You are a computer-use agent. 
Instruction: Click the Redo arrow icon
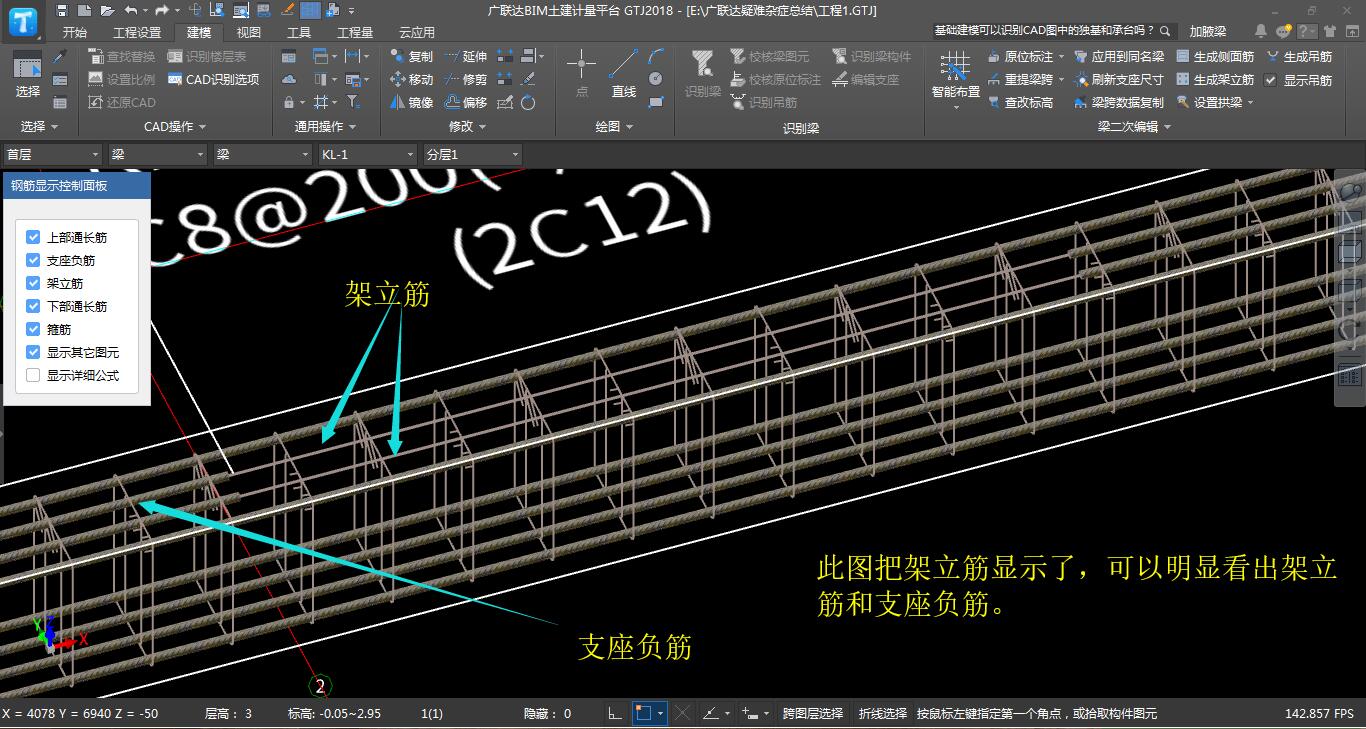(x=162, y=10)
